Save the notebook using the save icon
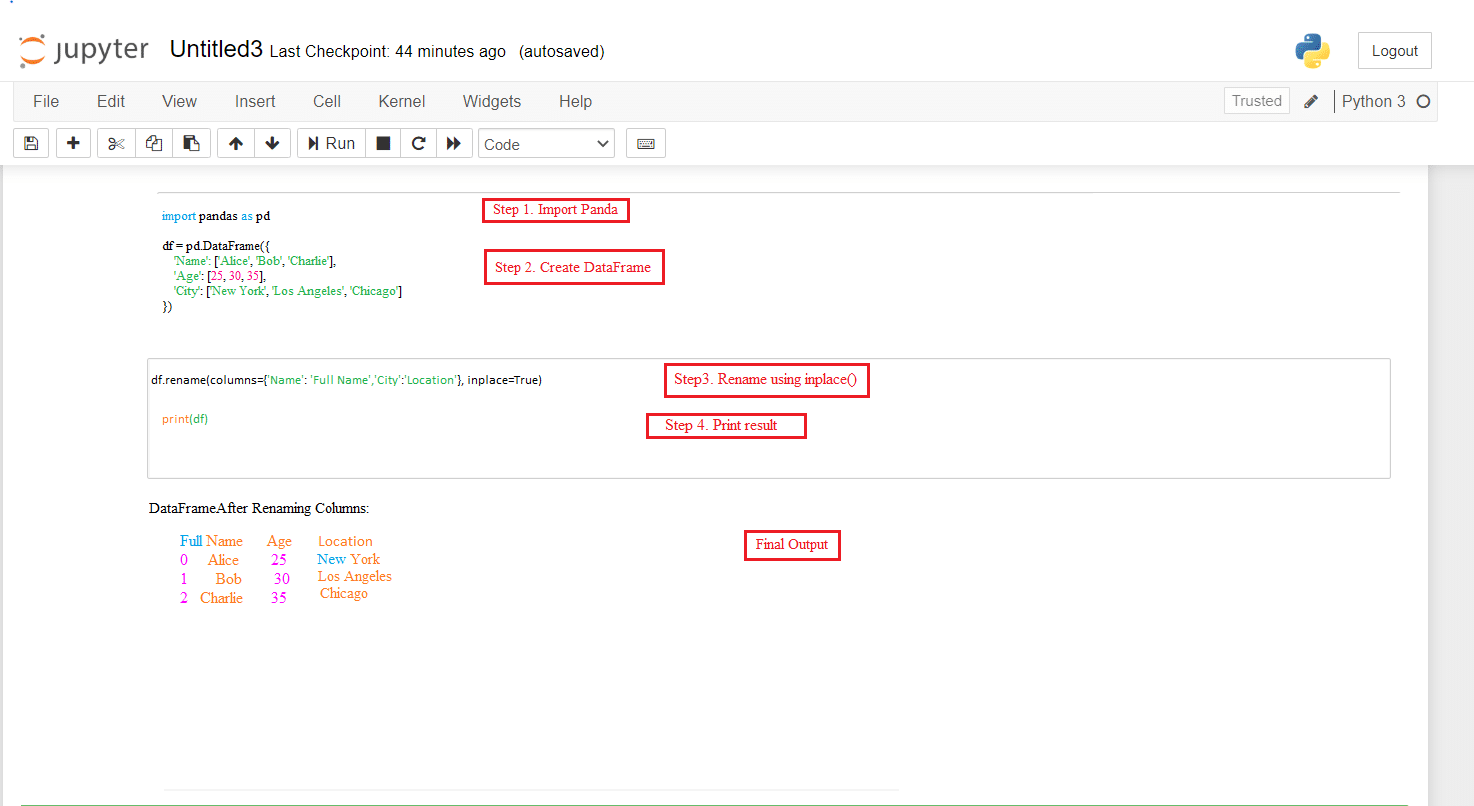Image resolution: width=1474 pixels, height=806 pixels. pos(30,143)
